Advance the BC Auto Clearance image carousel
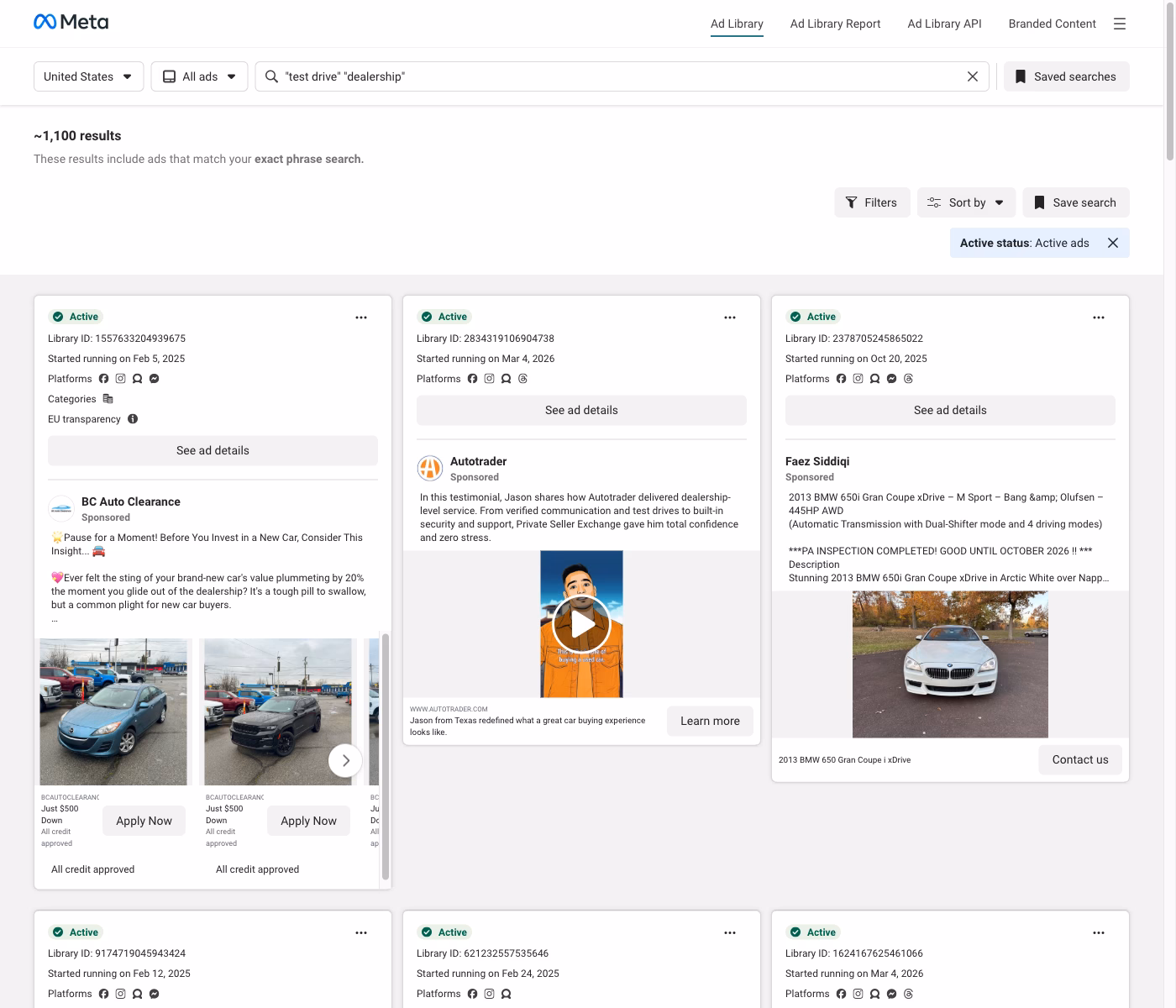This screenshot has height=1008, width=1176. pyautogui.click(x=345, y=760)
